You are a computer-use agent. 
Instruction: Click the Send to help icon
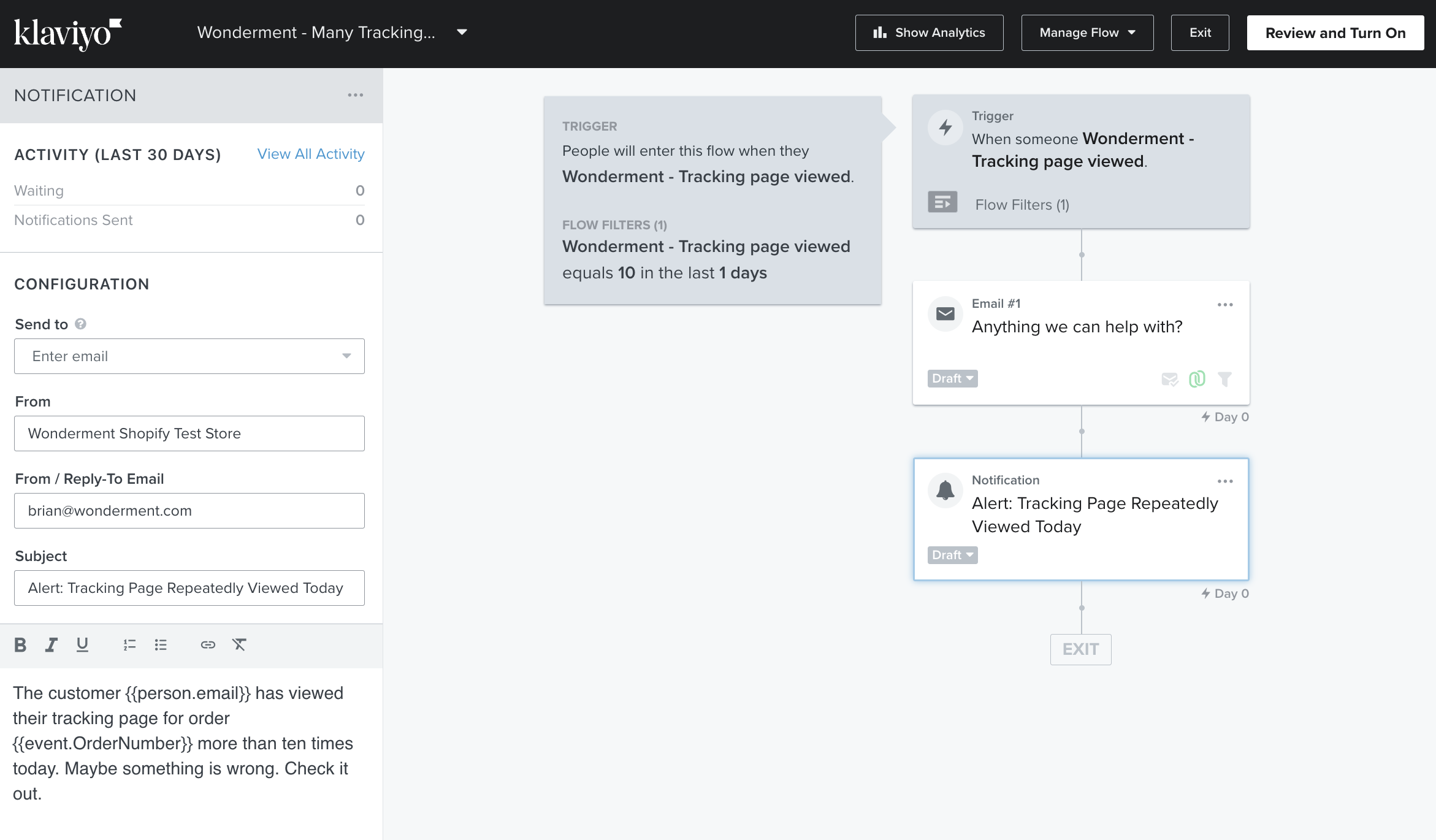80,324
